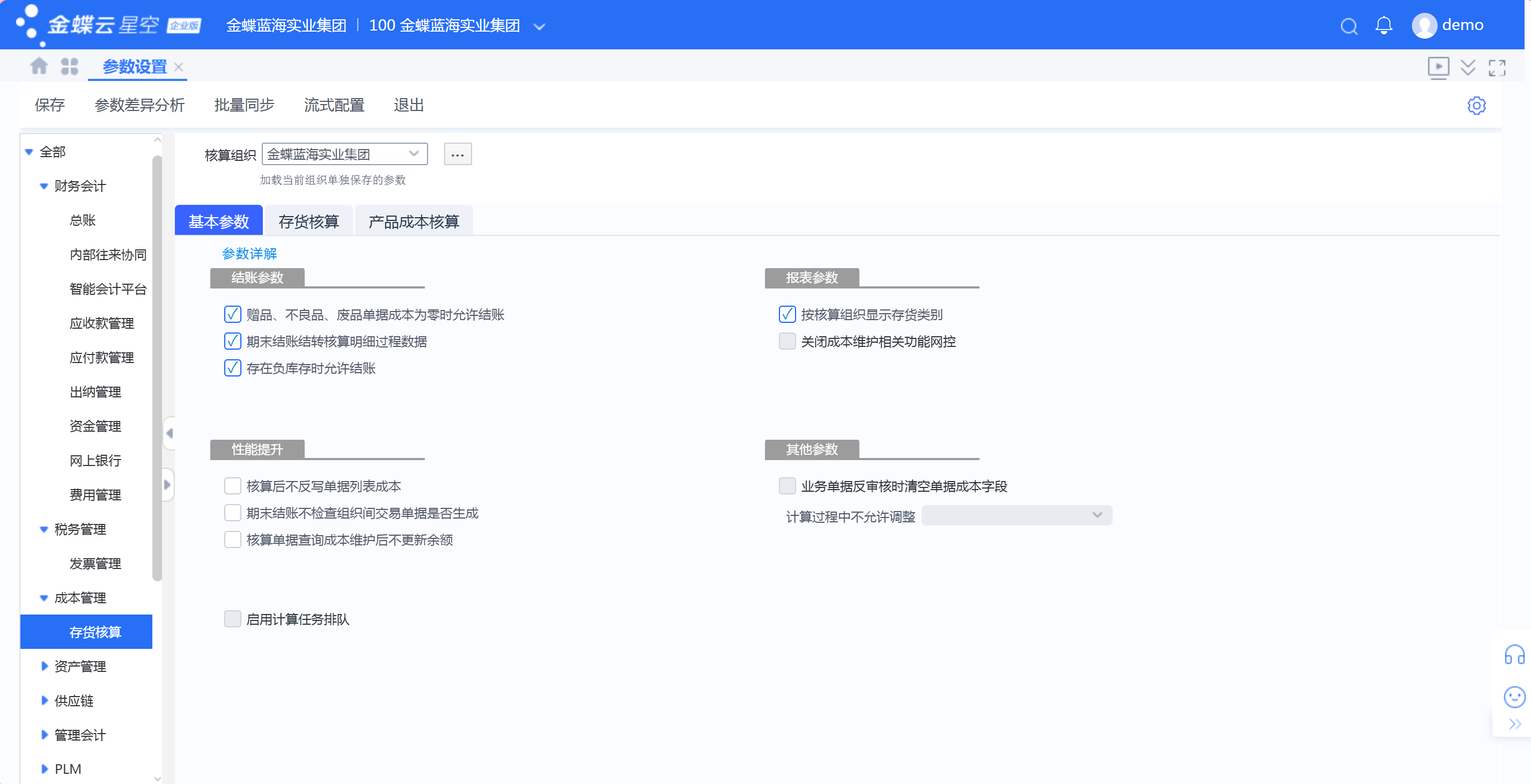The image size is (1531, 784).
Task: Click the double-chevron tabs list icon
Action: tap(1468, 67)
